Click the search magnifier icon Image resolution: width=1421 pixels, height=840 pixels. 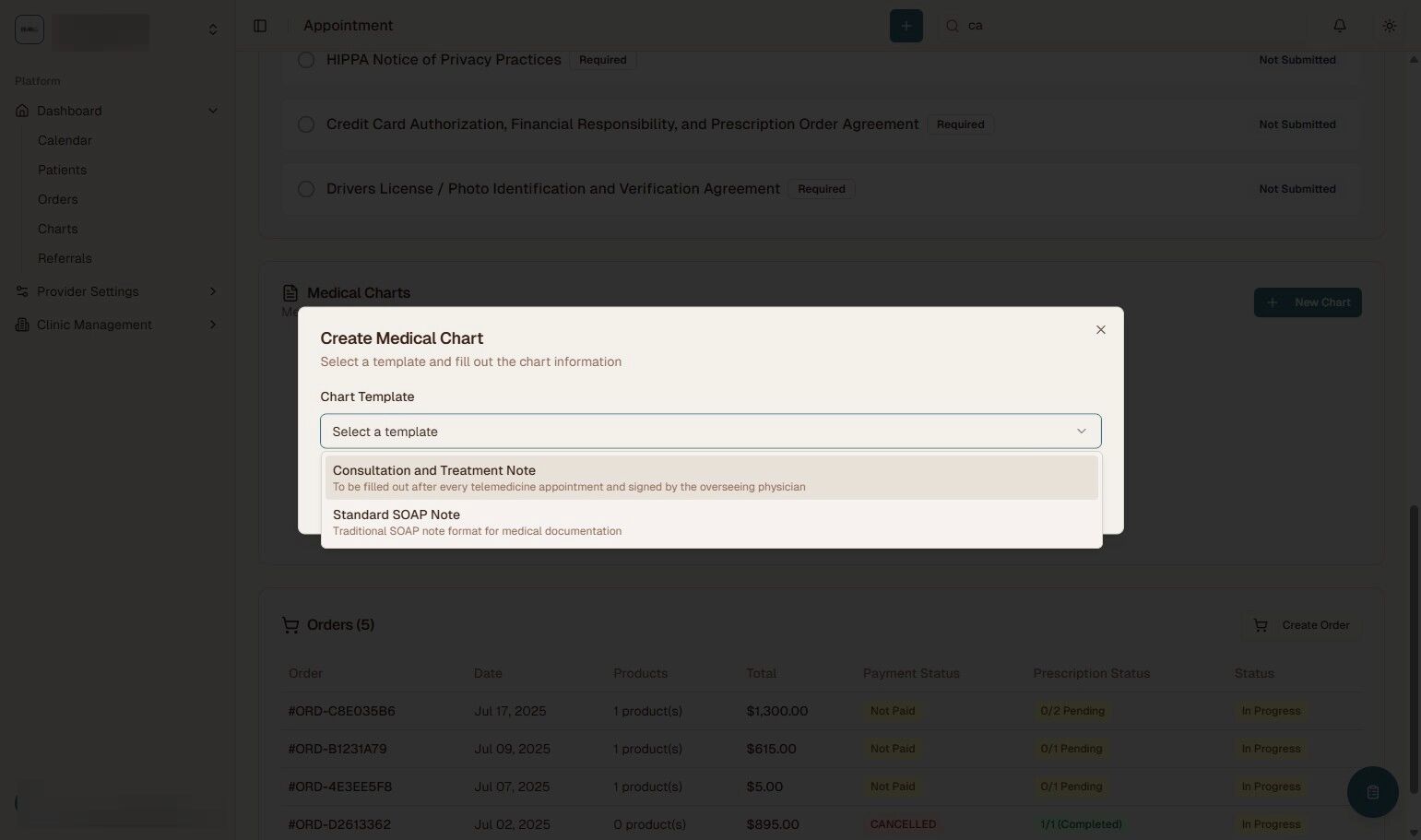pos(953,26)
